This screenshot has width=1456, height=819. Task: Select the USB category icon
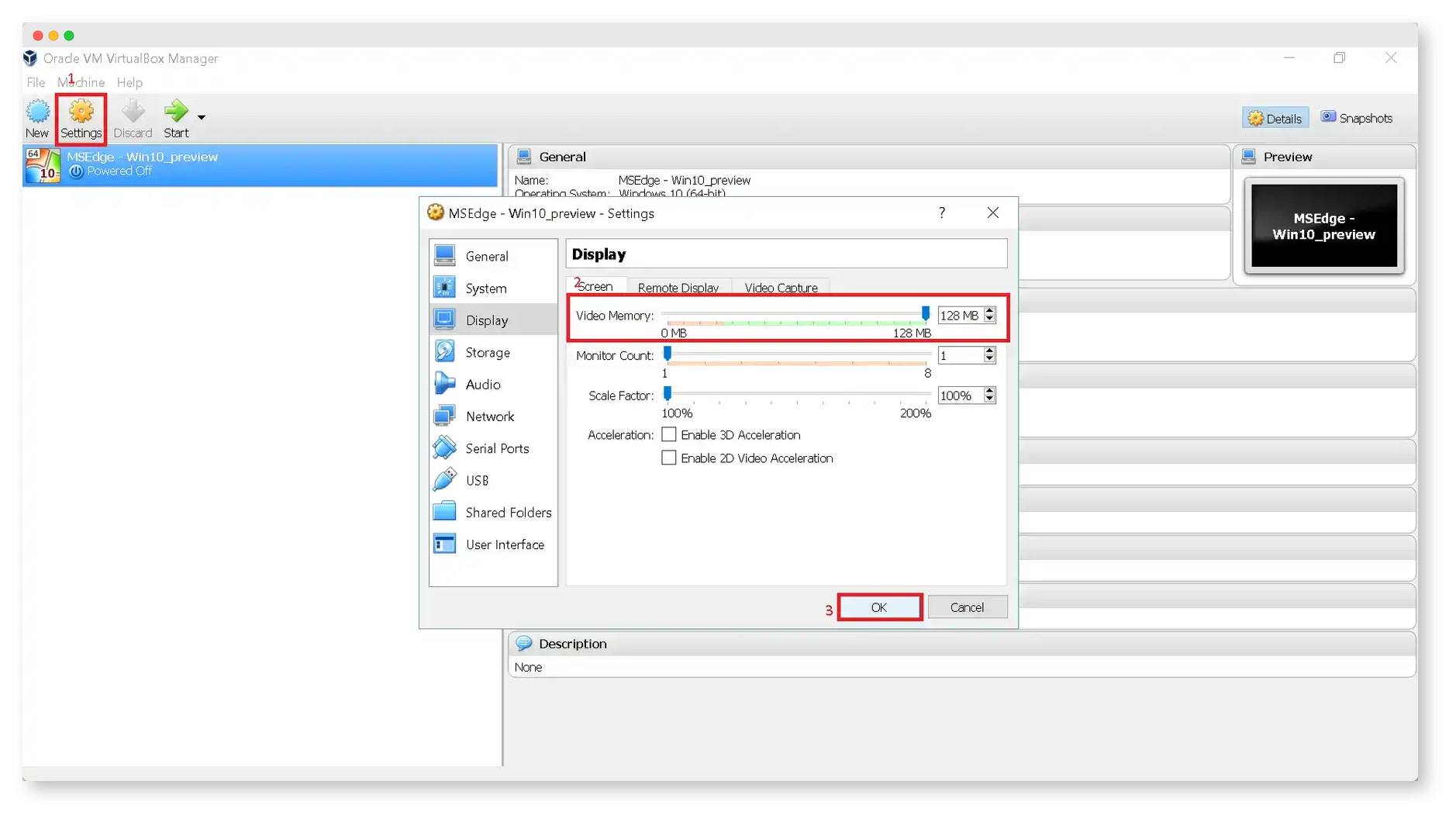[445, 480]
